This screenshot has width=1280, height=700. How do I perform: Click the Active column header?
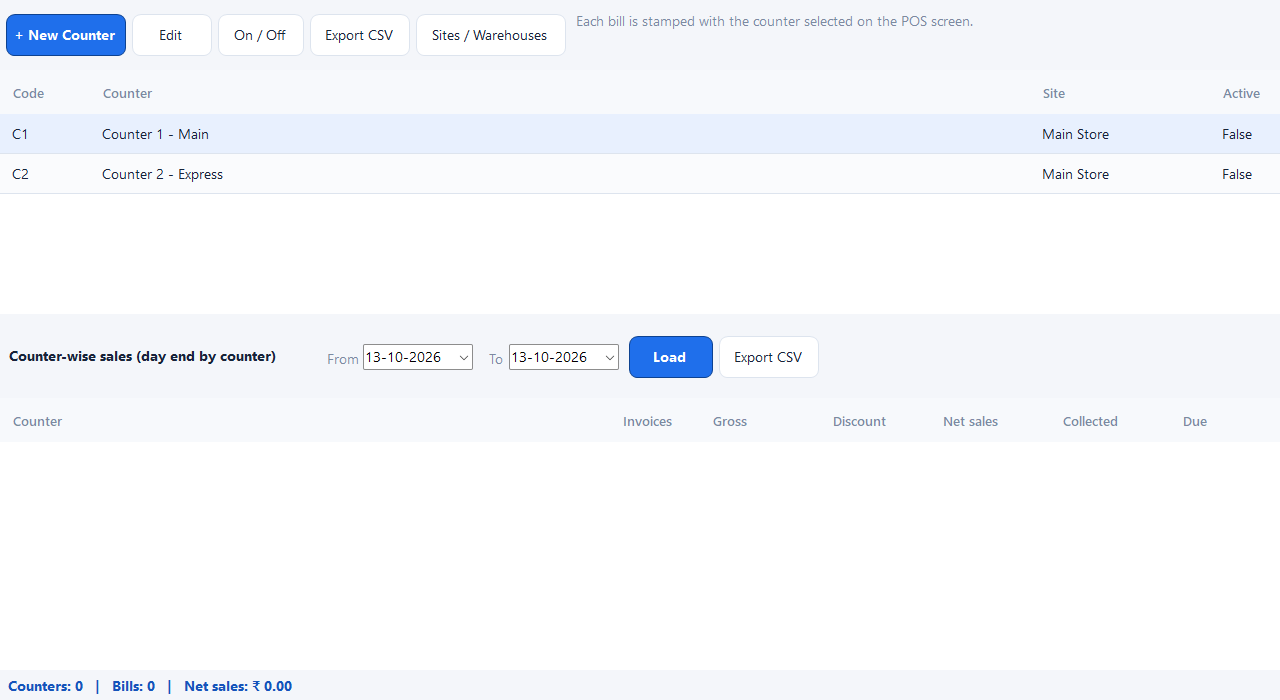(x=1241, y=93)
